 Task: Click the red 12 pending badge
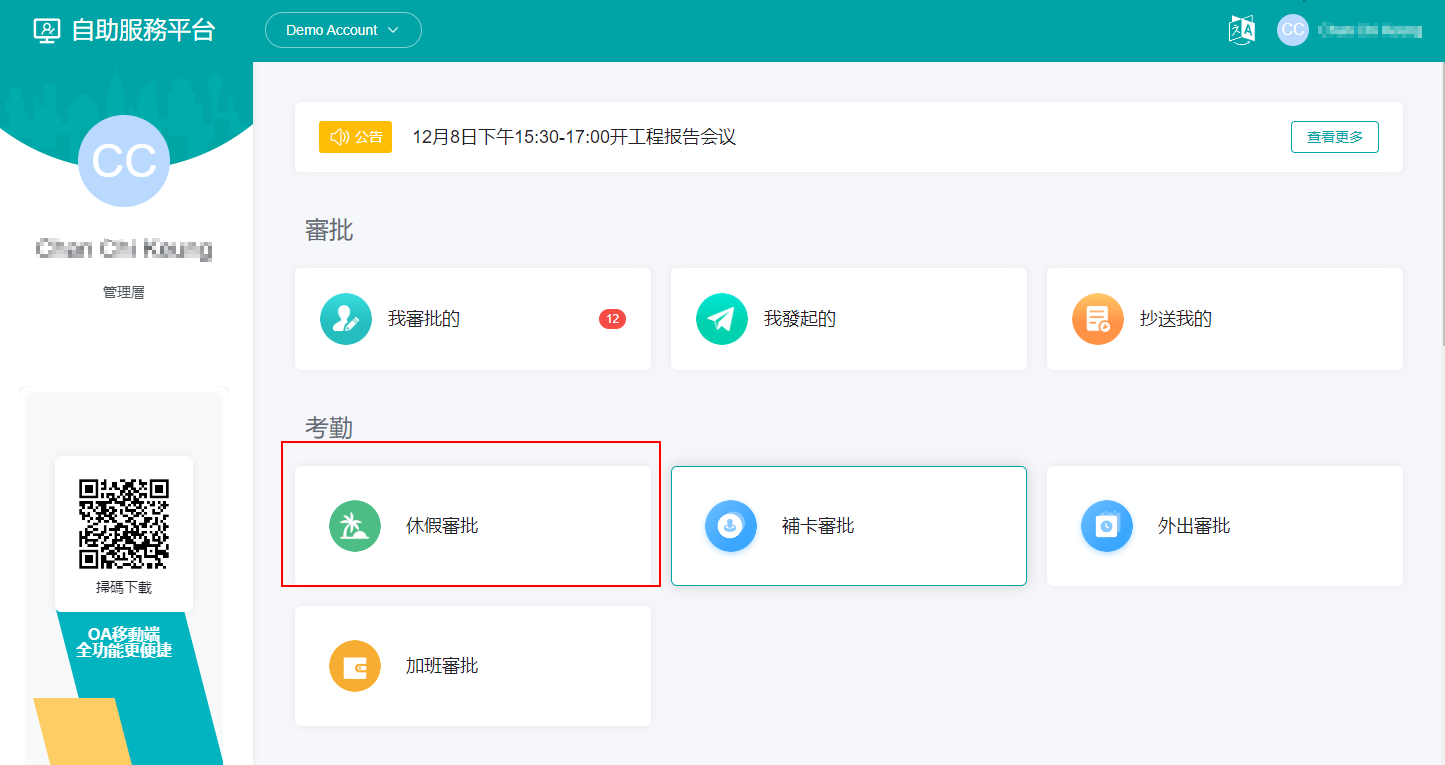coord(612,319)
